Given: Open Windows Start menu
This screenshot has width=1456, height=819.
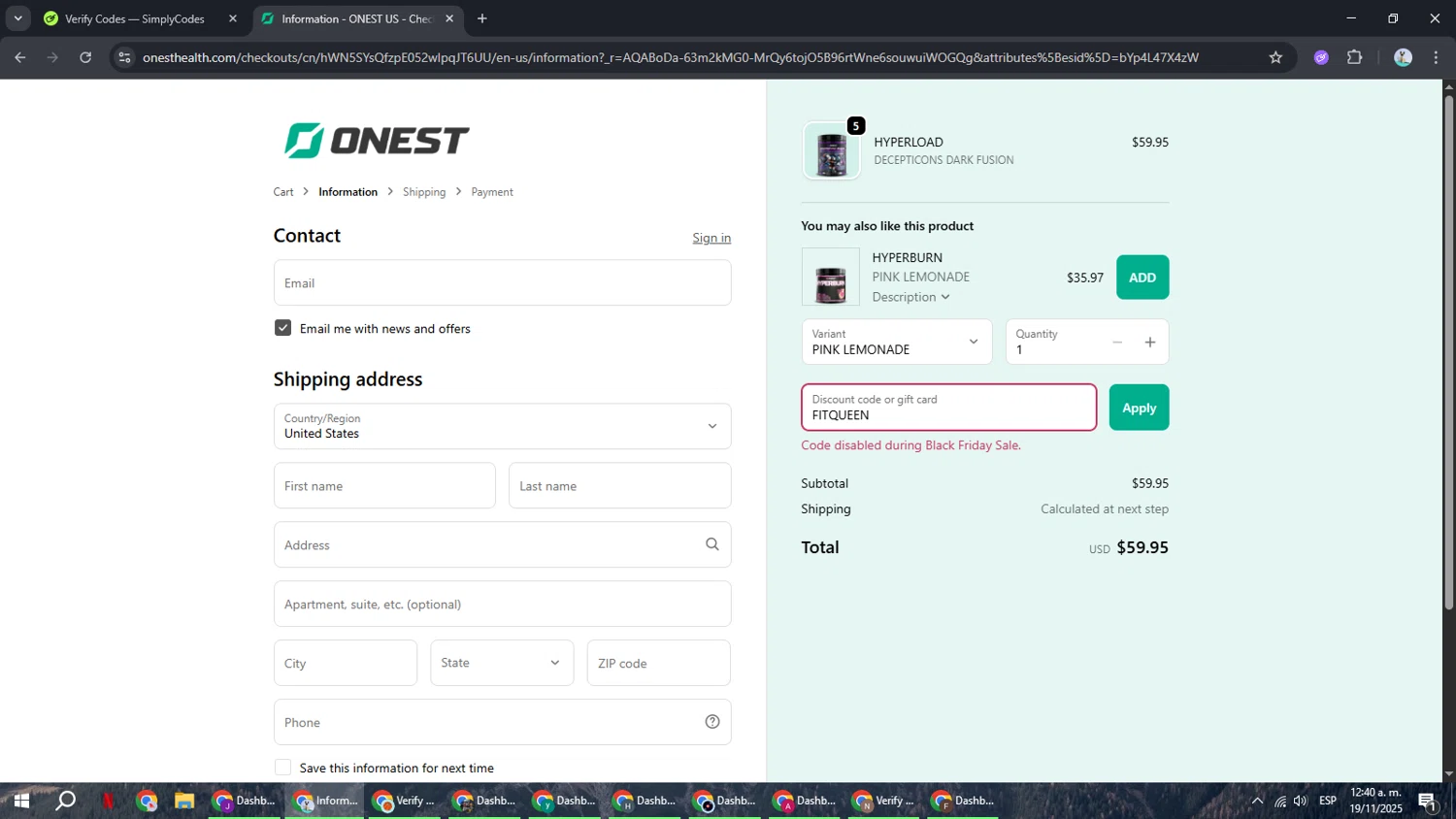Looking at the screenshot, I should click(x=20, y=801).
